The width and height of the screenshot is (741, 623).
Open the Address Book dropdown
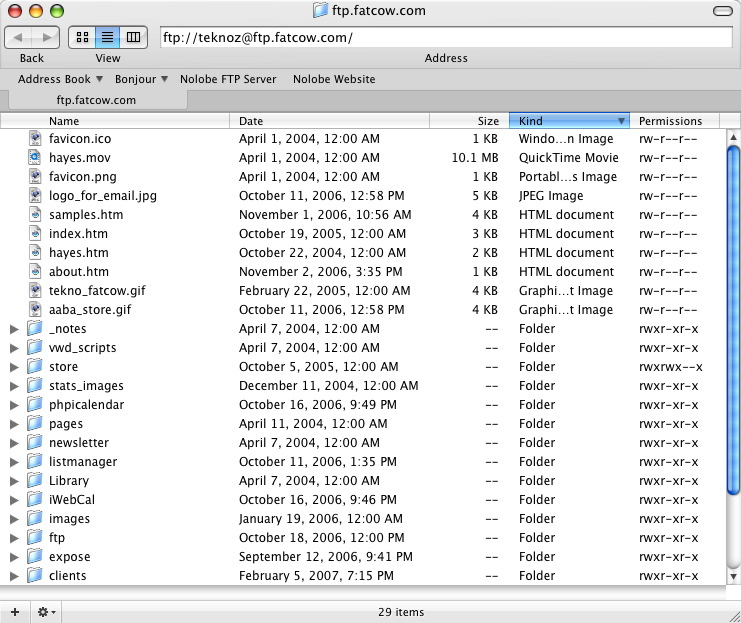(x=60, y=79)
